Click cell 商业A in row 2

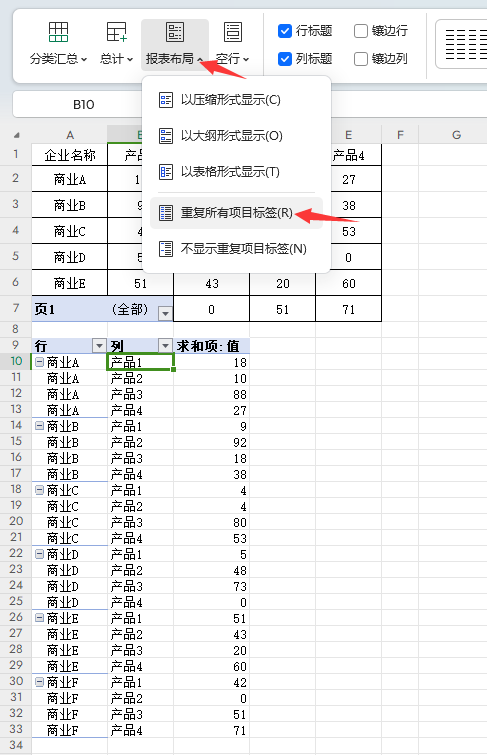pyautogui.click(x=70, y=180)
